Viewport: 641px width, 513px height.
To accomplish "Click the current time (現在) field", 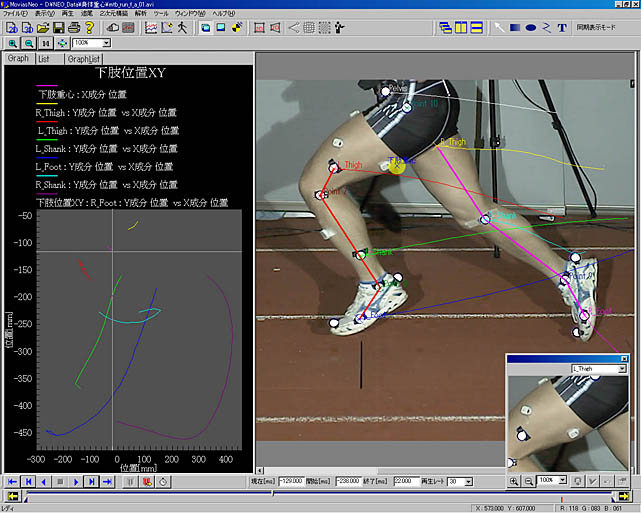I will coord(291,482).
